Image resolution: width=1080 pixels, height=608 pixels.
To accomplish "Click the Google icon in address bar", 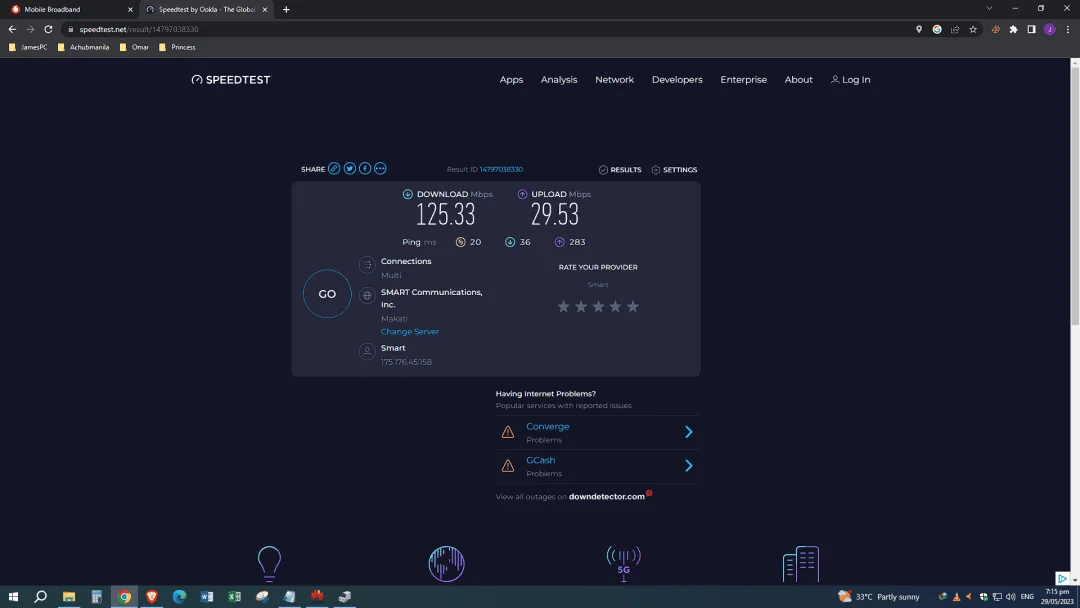I will point(937,29).
